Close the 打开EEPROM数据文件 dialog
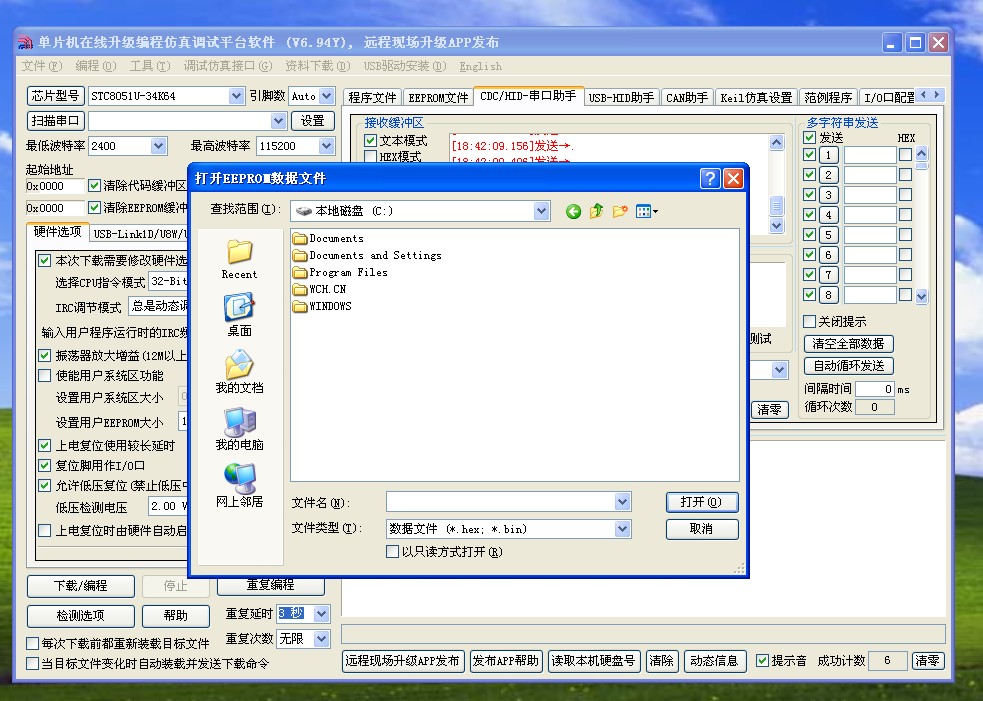983x701 pixels. pyautogui.click(x=733, y=179)
